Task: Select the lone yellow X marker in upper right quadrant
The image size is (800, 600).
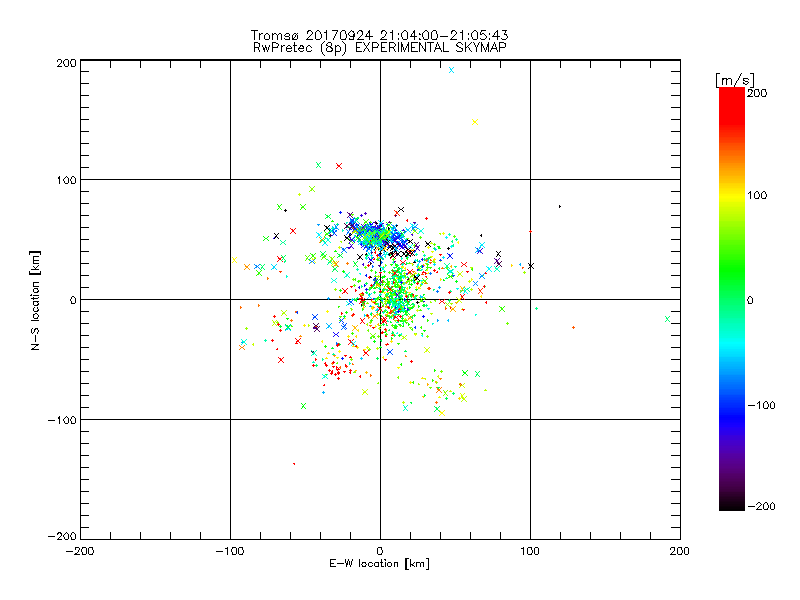Action: point(475,122)
